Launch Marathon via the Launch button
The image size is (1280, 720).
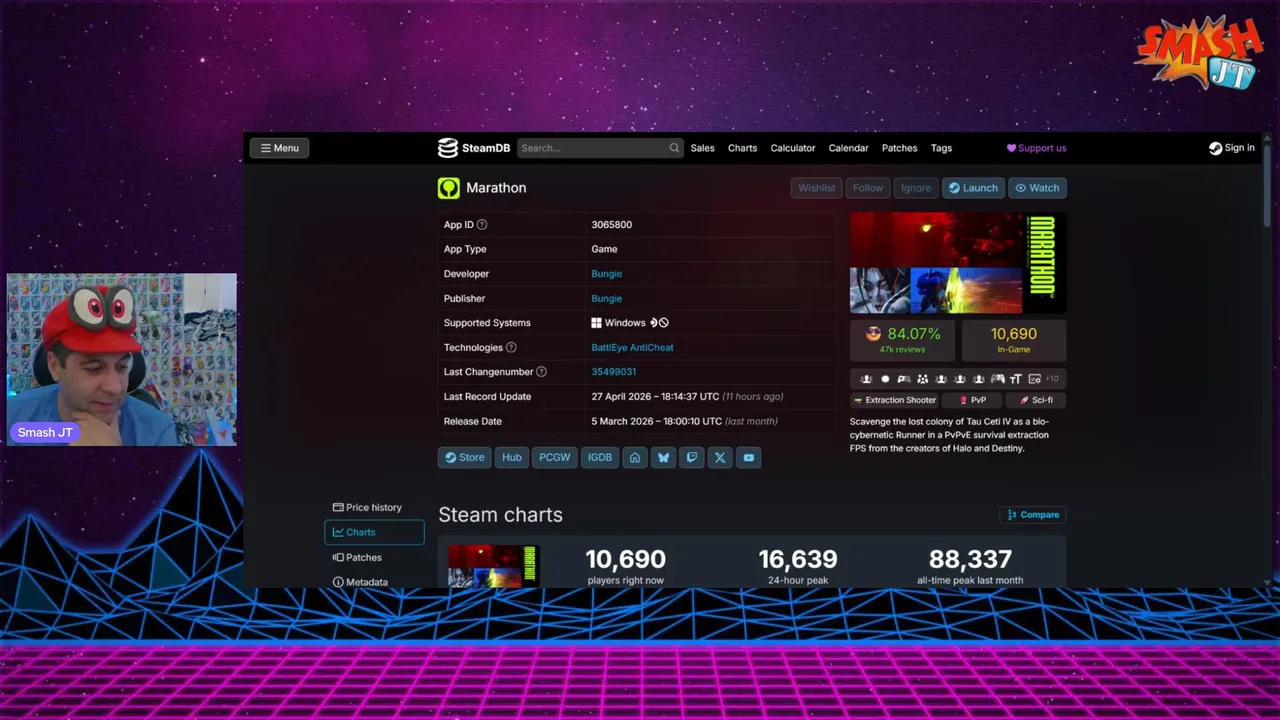coord(973,188)
